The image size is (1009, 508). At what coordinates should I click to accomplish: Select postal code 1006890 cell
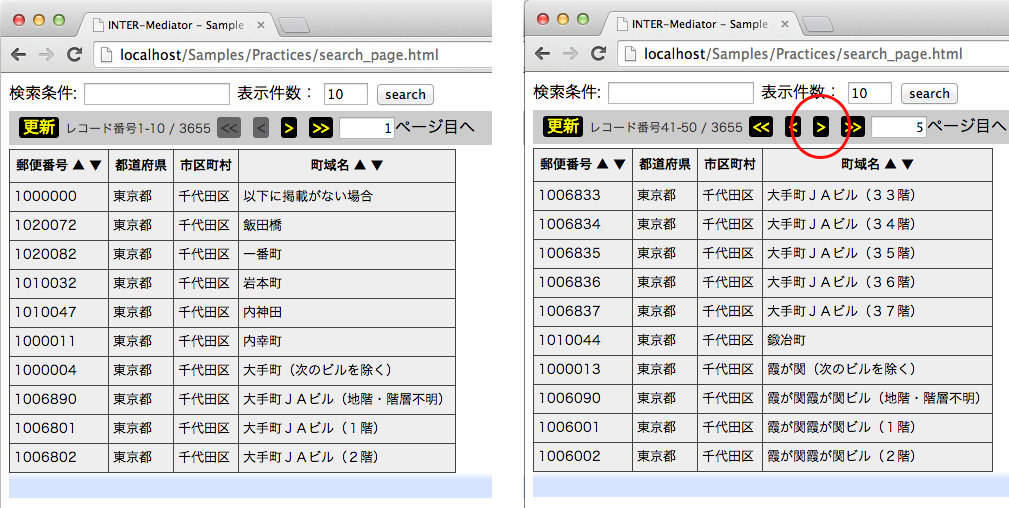59,399
